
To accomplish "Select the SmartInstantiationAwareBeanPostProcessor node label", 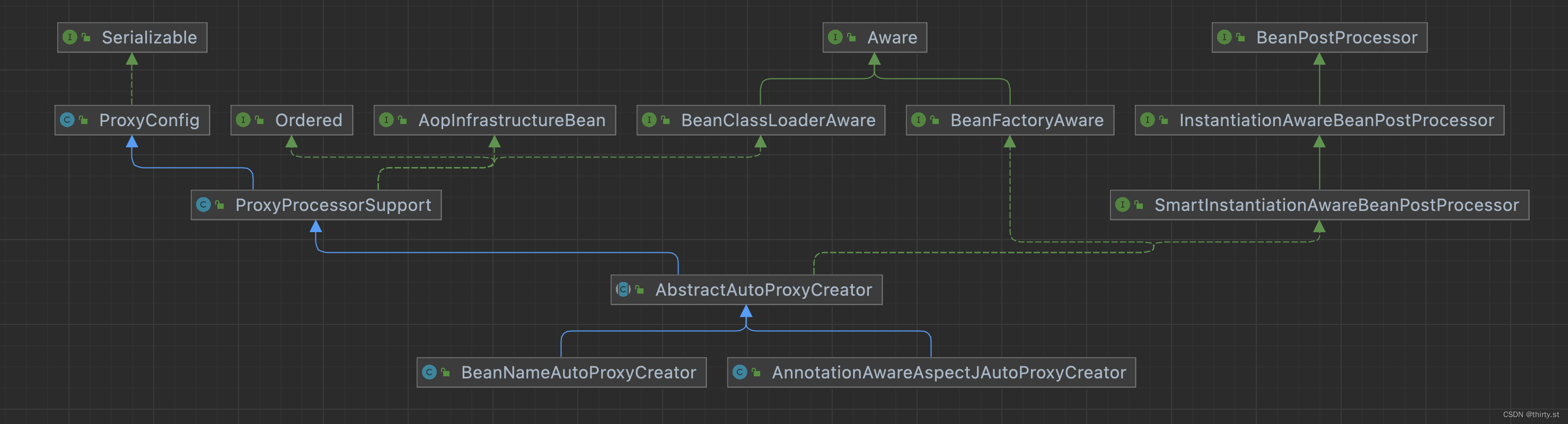I will tap(1337, 206).
